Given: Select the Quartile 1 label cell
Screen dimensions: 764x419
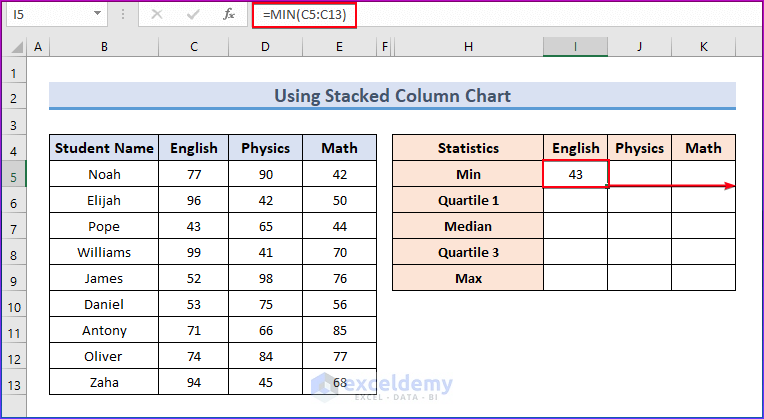Looking at the screenshot, I should click(468, 200).
